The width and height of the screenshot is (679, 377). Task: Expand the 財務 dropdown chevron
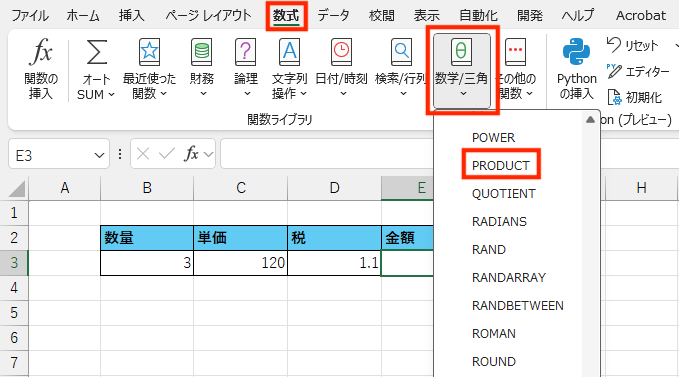click(203, 93)
